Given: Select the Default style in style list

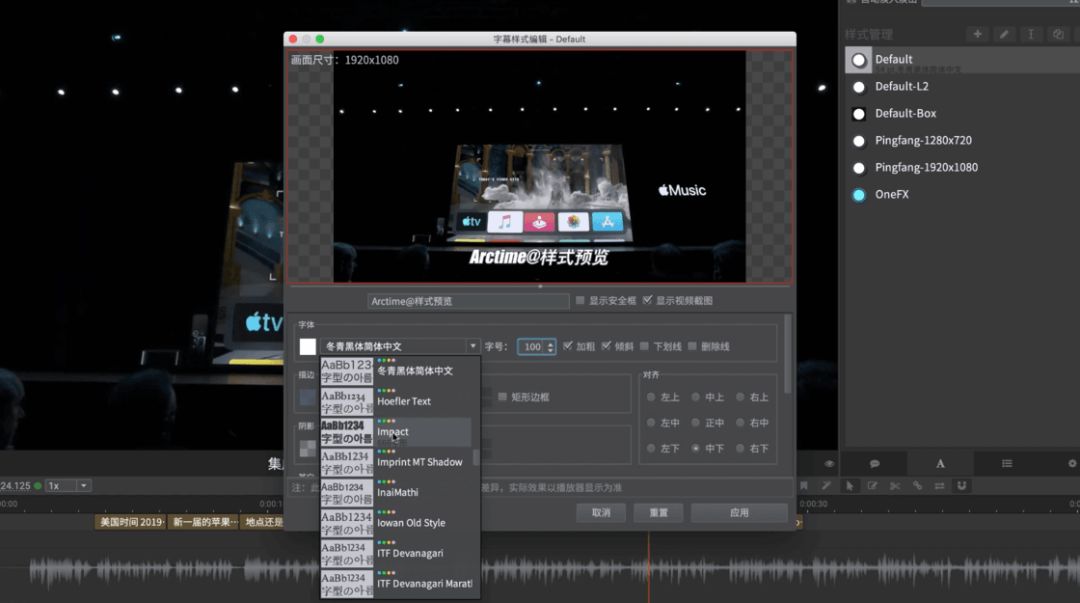Looking at the screenshot, I should coord(962,60).
